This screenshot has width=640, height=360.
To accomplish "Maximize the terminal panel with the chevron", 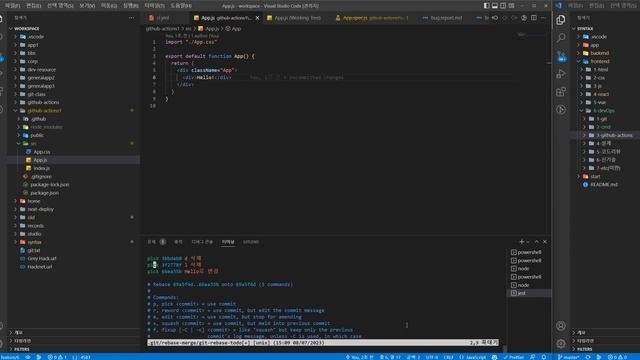I will tap(536, 242).
